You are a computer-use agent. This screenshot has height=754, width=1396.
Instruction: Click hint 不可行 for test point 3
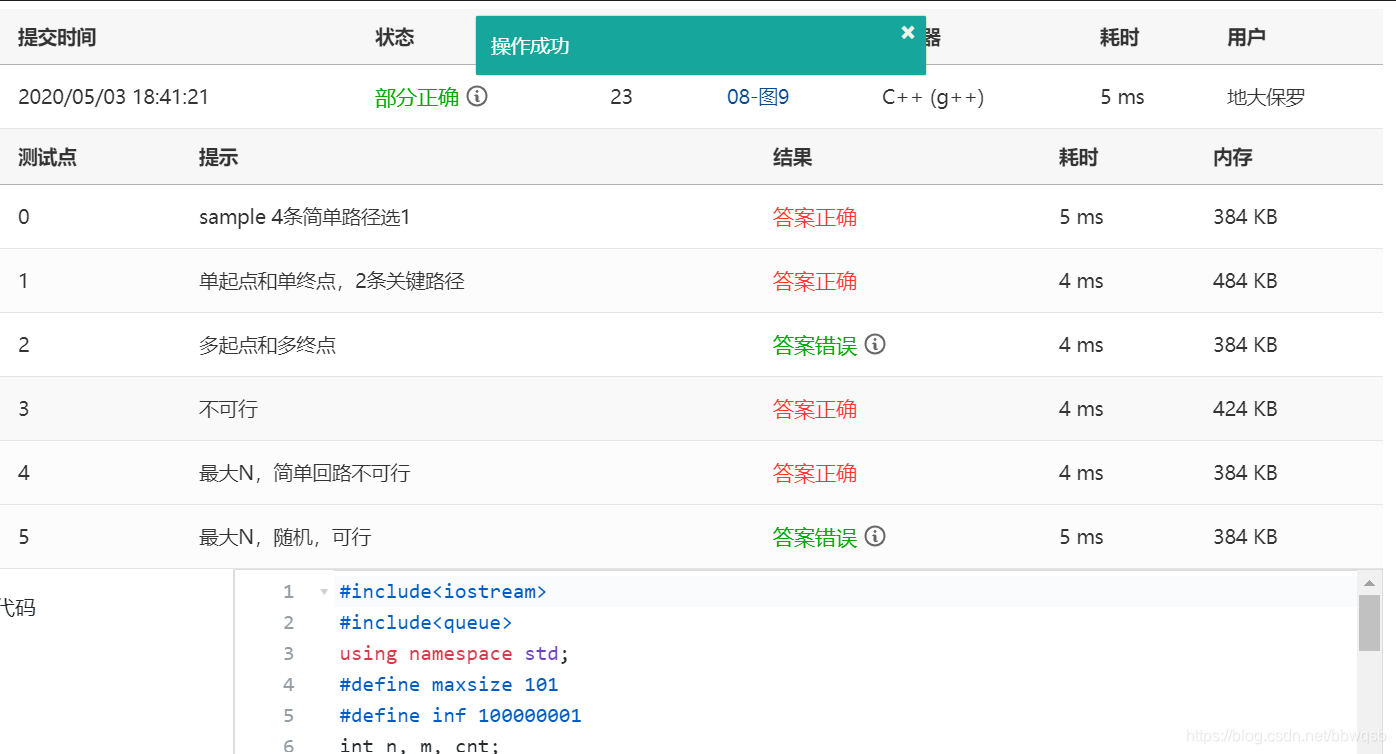tap(228, 409)
